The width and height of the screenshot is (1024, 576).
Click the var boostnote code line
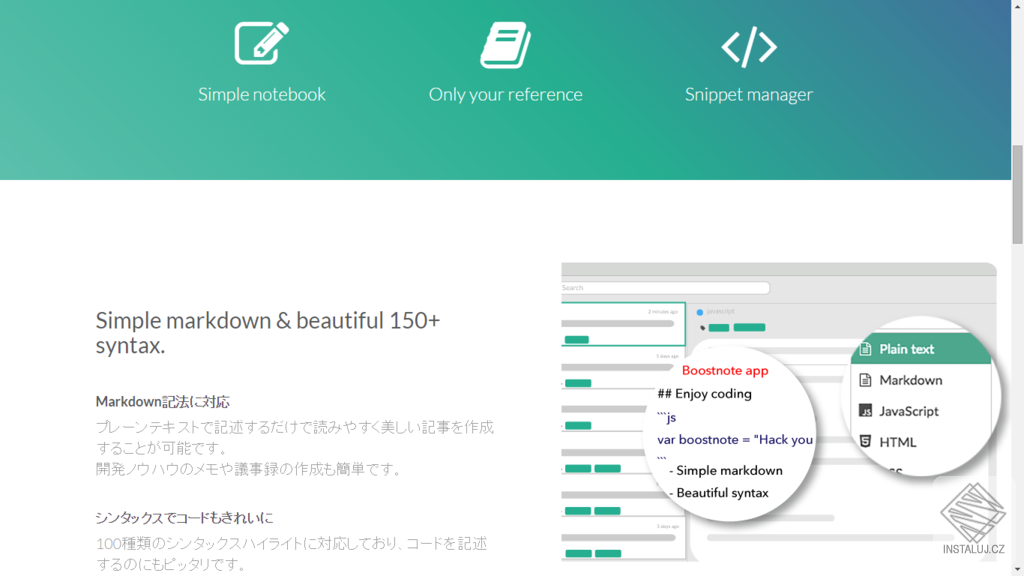735,440
